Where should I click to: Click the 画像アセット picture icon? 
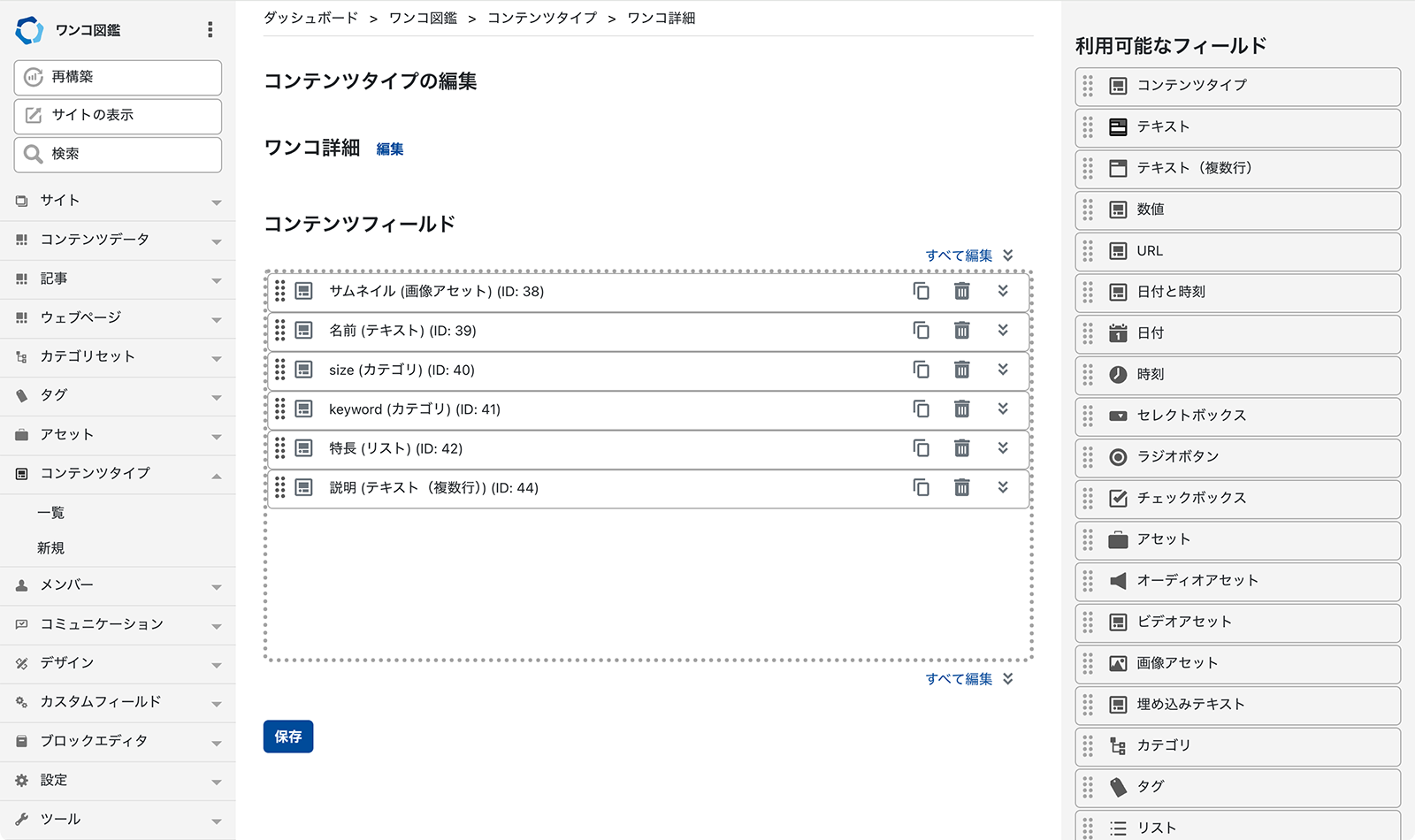pos(1118,663)
